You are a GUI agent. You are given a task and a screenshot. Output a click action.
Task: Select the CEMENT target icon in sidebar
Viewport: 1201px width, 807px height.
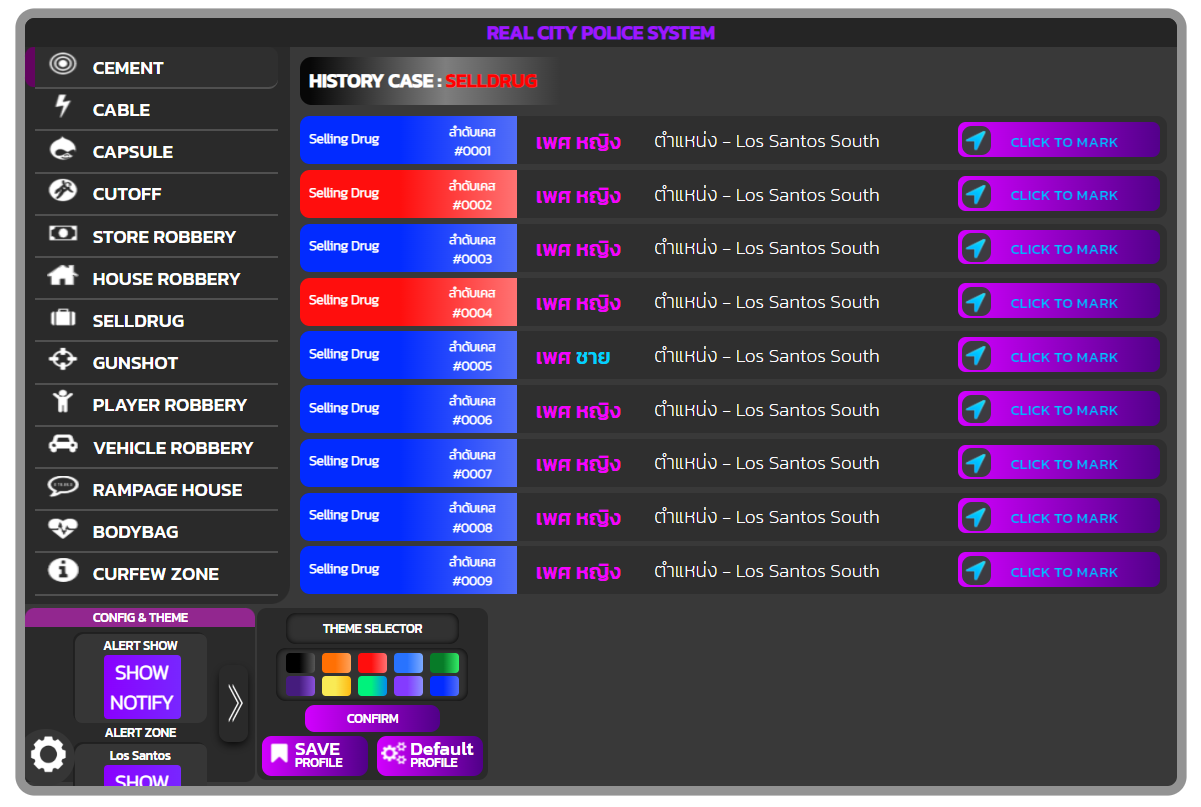62,67
